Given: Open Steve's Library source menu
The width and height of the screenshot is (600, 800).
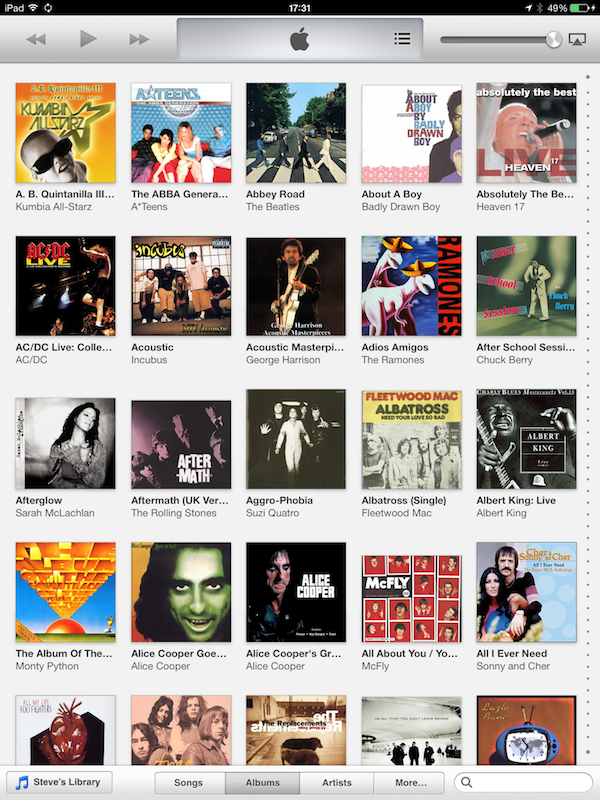Looking at the screenshot, I should [x=59, y=782].
